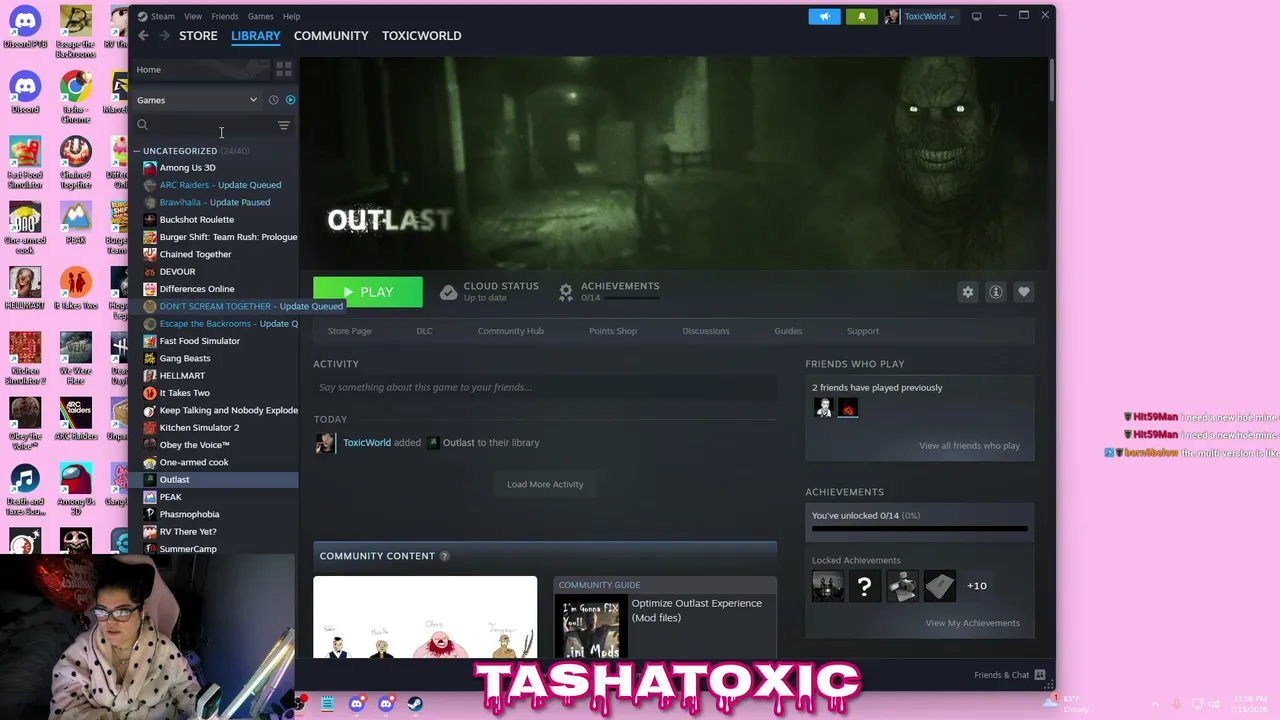Click the Community Content help question mark
This screenshot has width=1280, height=720.
(444, 556)
